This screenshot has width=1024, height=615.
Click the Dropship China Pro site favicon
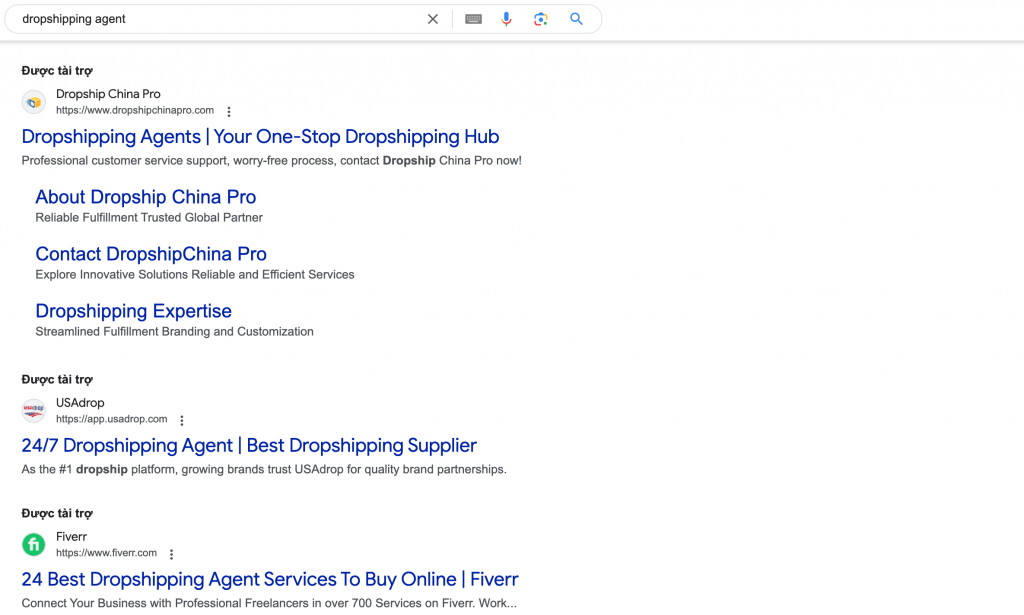(33, 101)
